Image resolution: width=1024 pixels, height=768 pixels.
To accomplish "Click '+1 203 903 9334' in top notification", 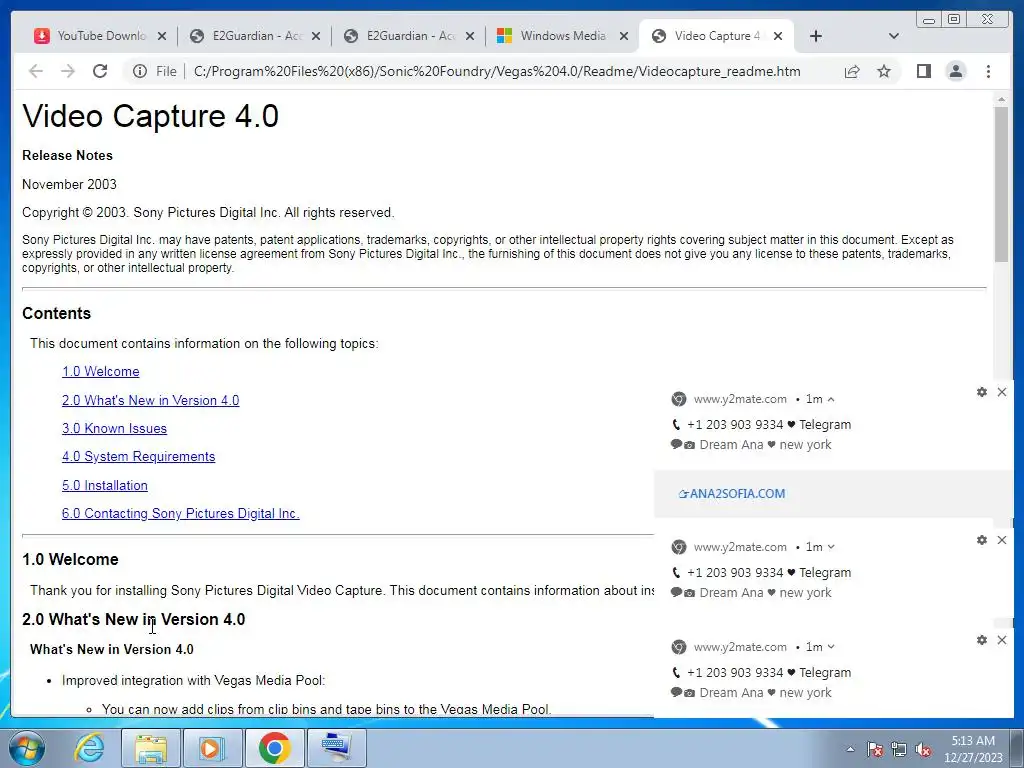I will tap(735, 424).
